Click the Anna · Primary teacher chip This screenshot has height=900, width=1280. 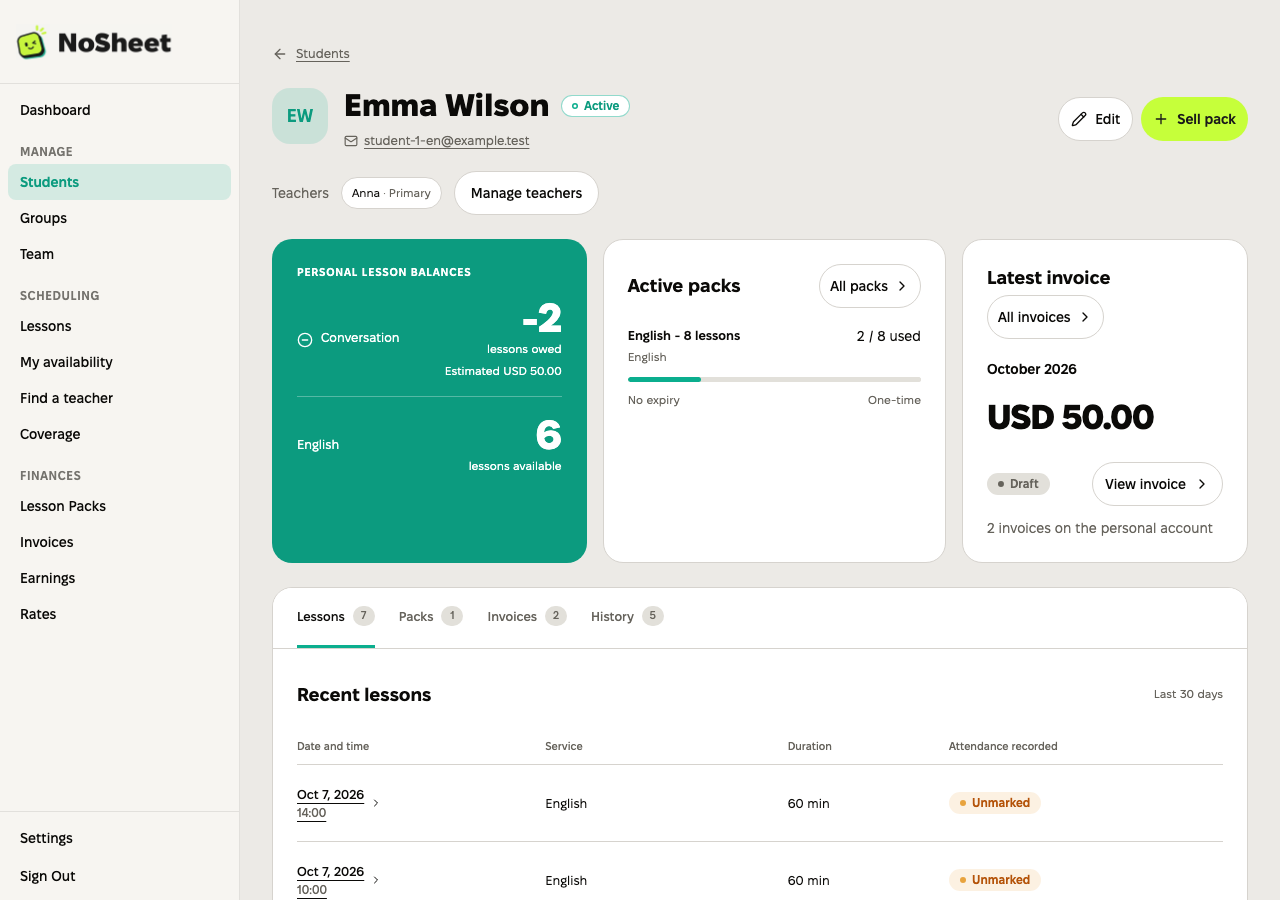[391, 193]
